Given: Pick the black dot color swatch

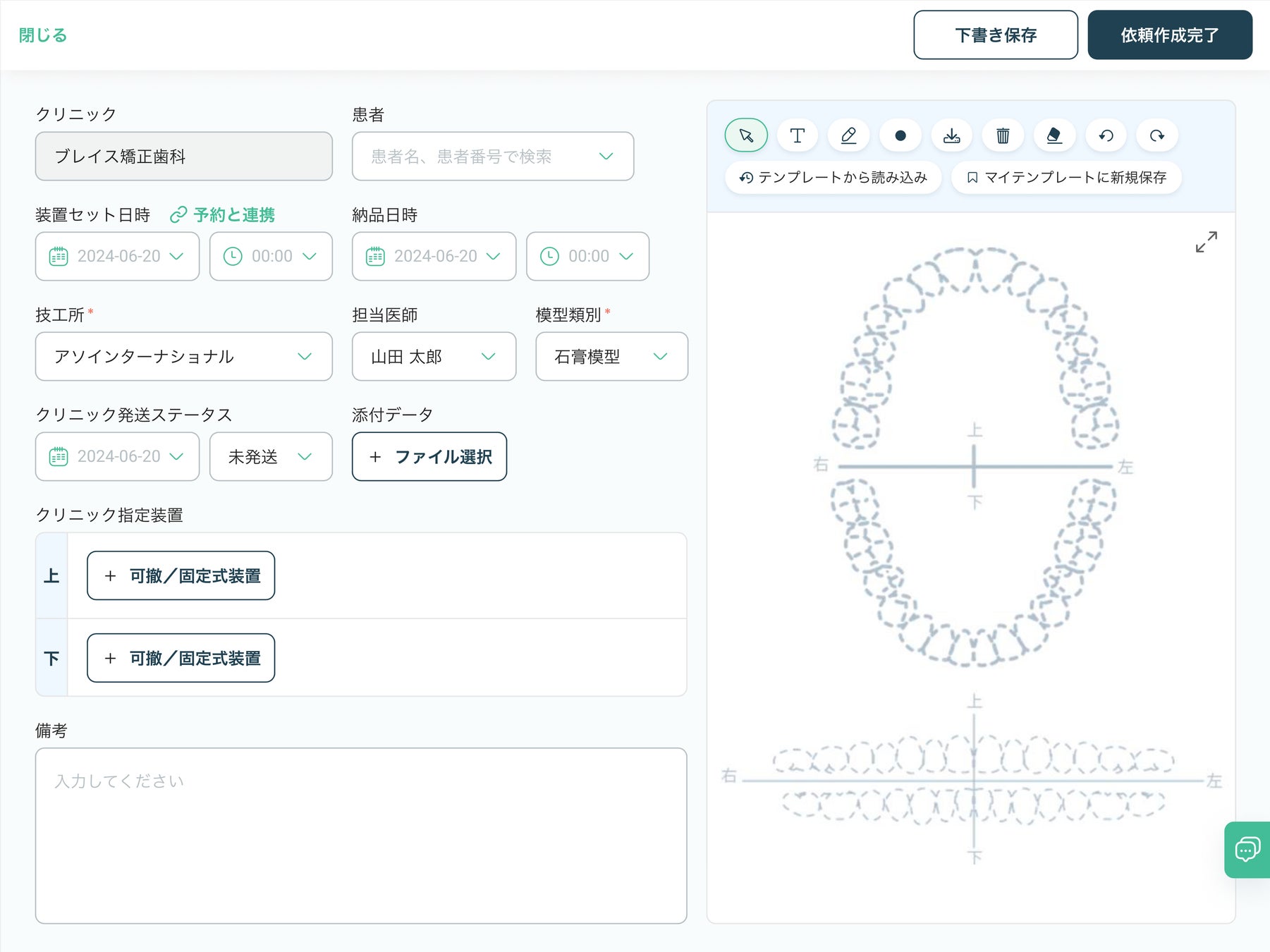Looking at the screenshot, I should tap(900, 135).
